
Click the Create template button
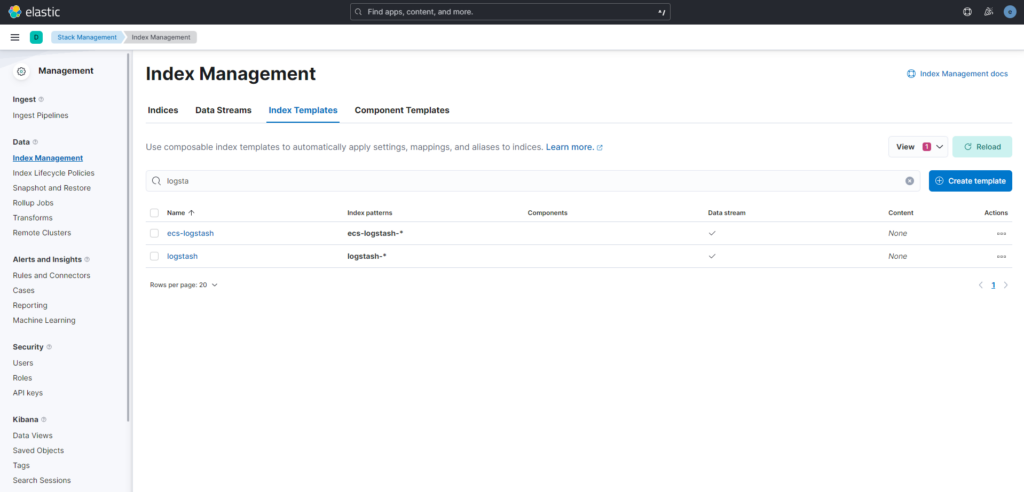pyautogui.click(x=969, y=181)
